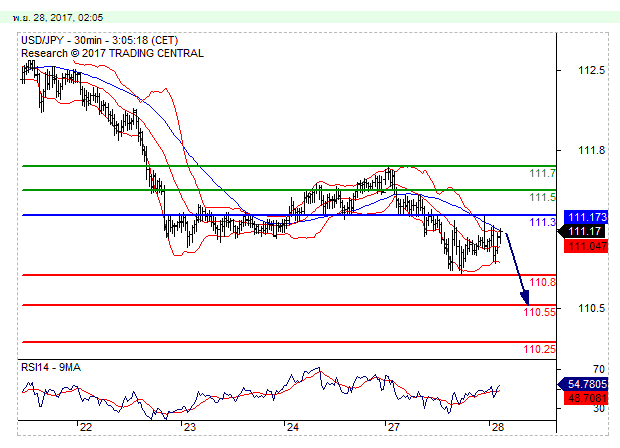Click the date axis marker 27
The image size is (620, 448).
point(393,427)
